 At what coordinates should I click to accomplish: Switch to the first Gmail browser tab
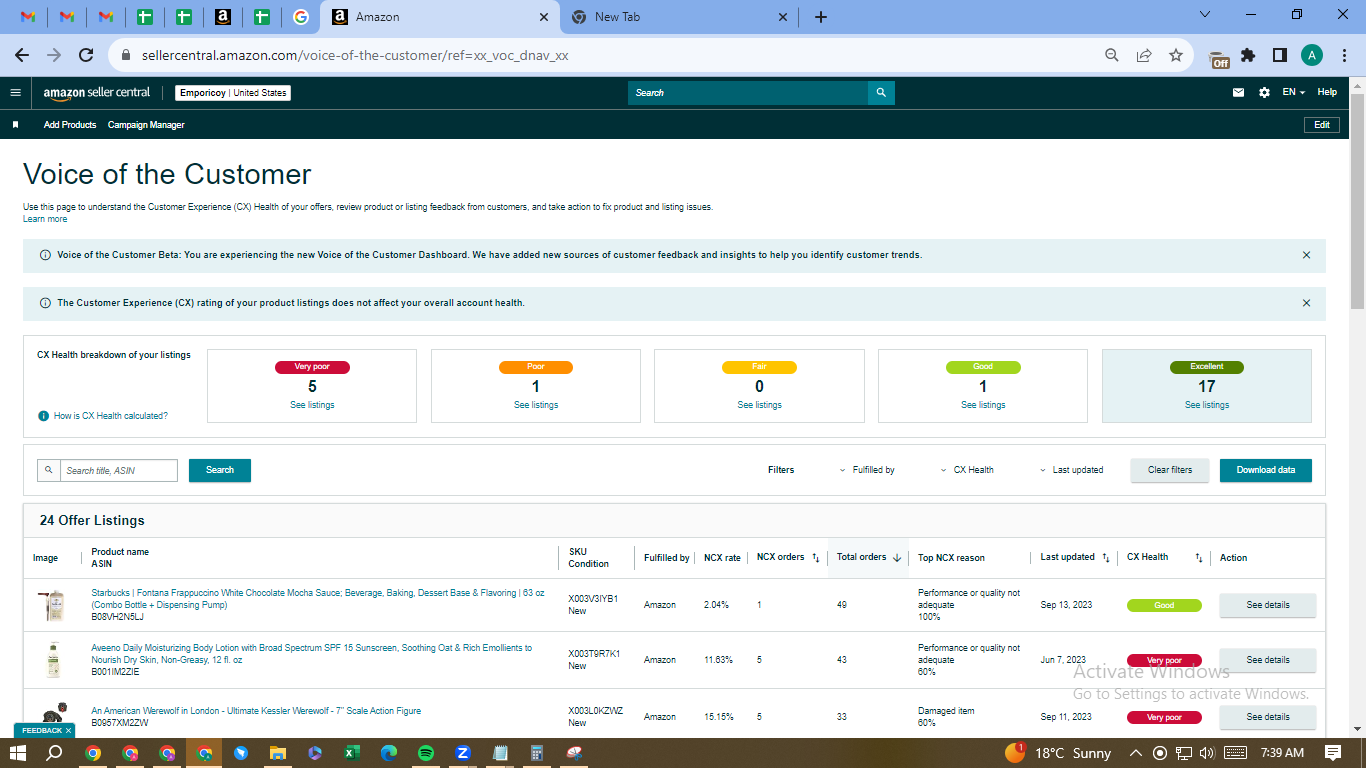point(29,17)
